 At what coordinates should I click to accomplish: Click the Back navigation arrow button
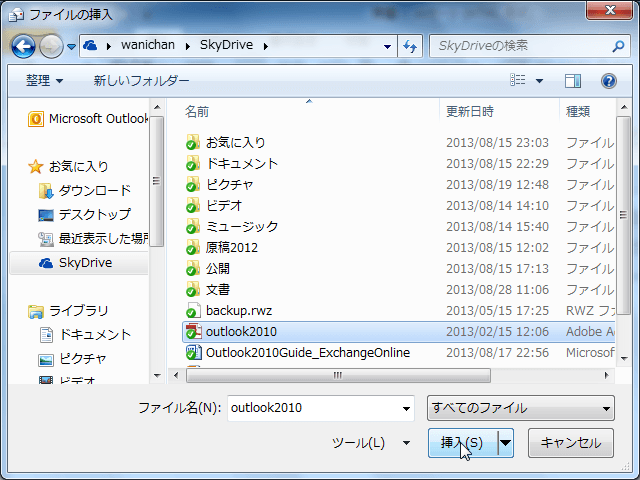[x=23, y=46]
